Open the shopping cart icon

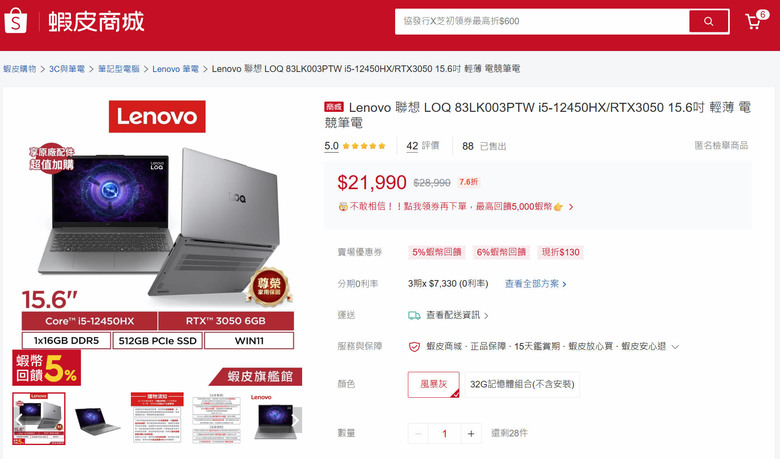point(753,21)
